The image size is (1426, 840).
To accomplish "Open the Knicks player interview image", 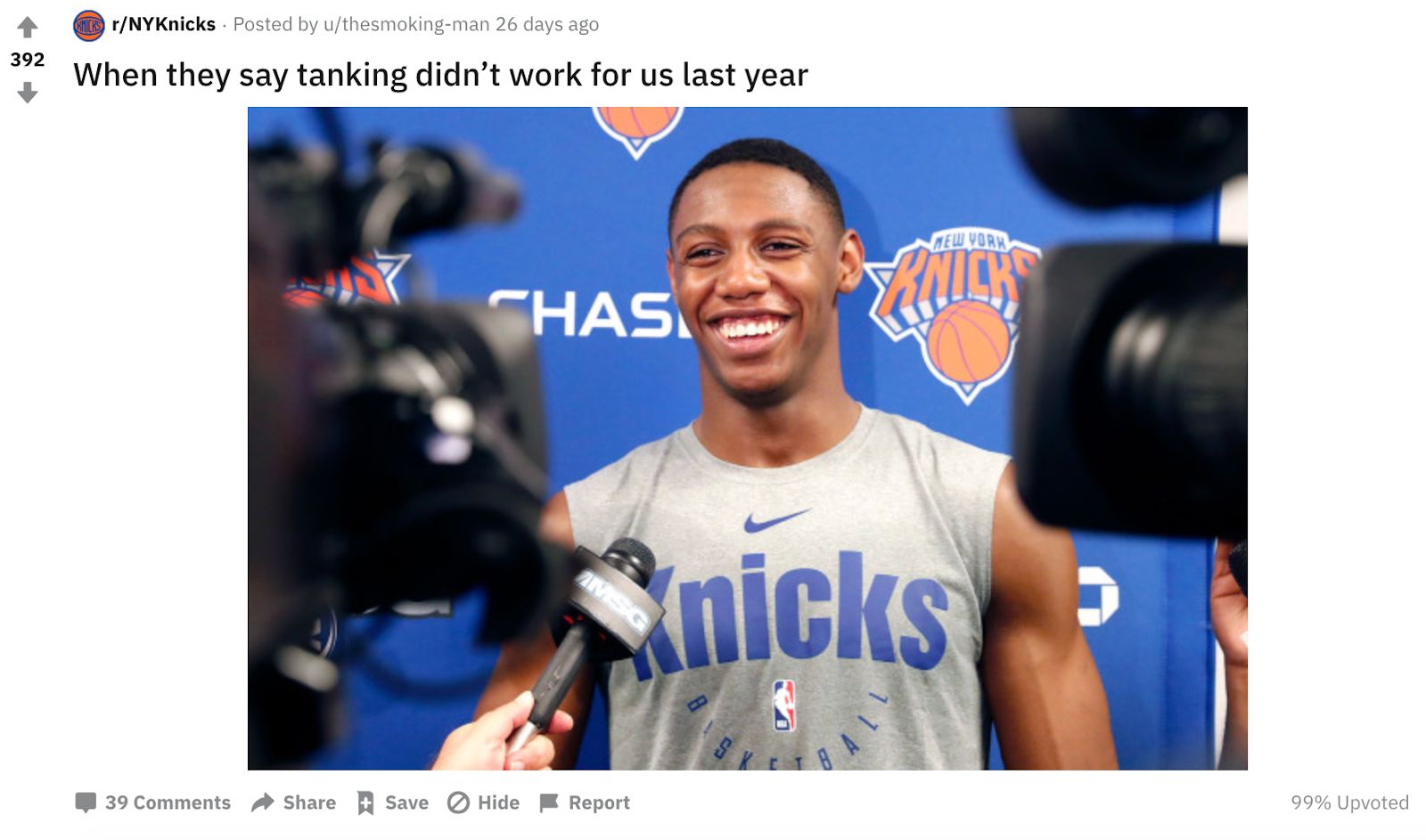I will (x=748, y=438).
